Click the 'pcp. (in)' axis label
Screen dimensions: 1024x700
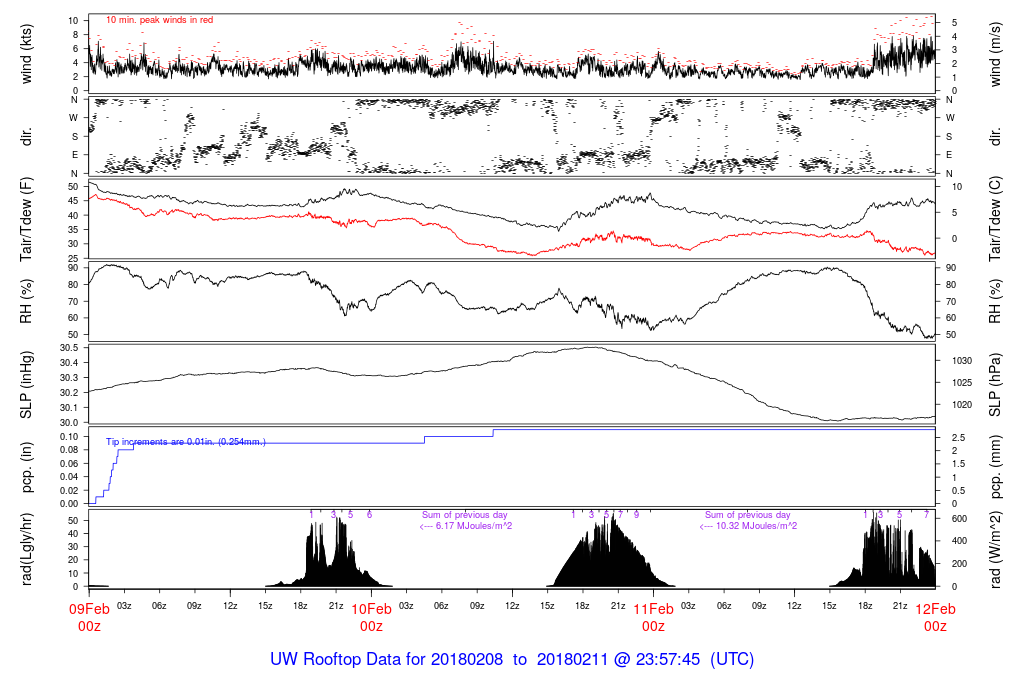(26, 468)
